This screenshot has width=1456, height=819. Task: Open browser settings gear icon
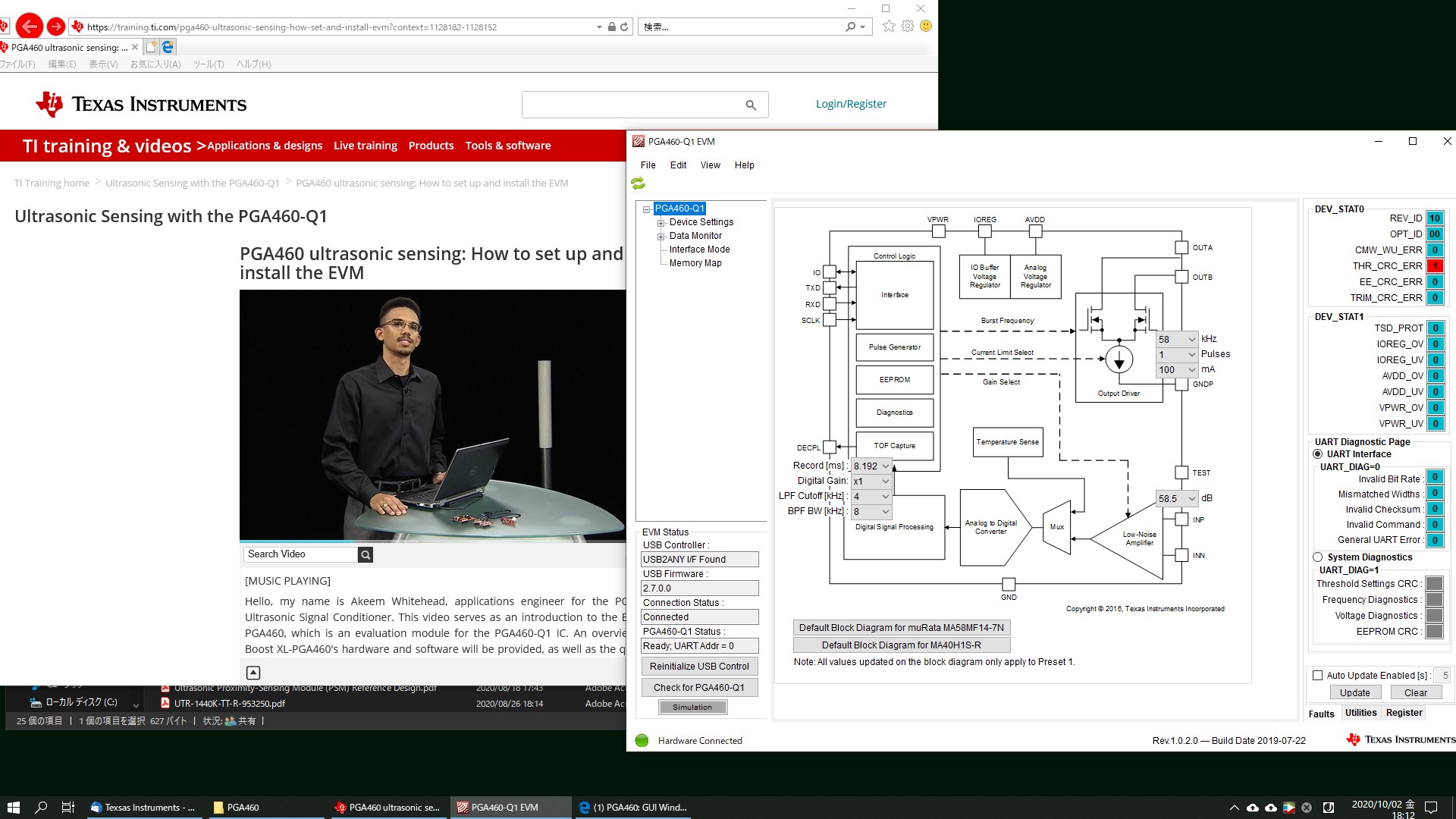click(x=908, y=26)
